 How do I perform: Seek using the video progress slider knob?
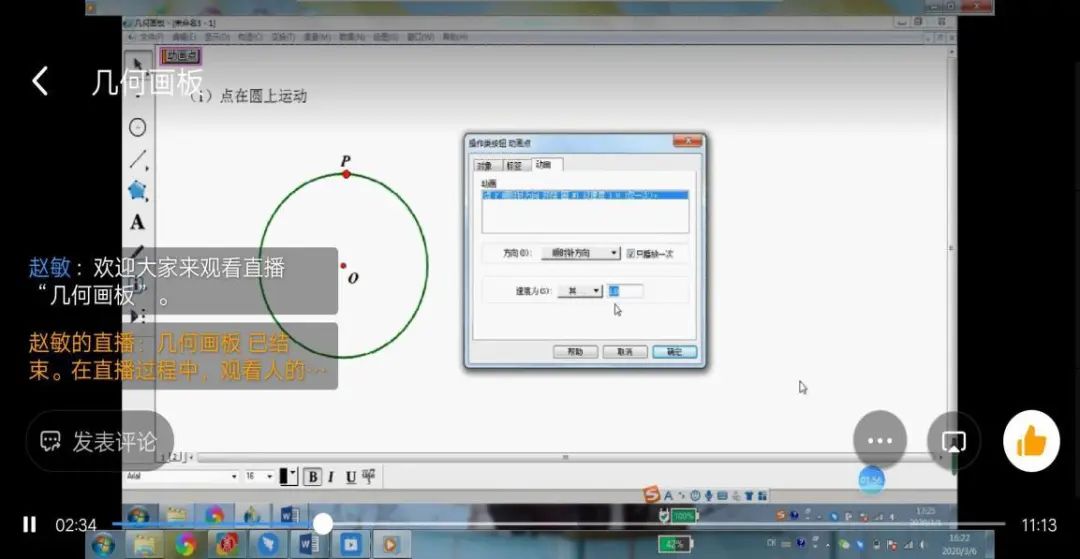[x=322, y=525]
